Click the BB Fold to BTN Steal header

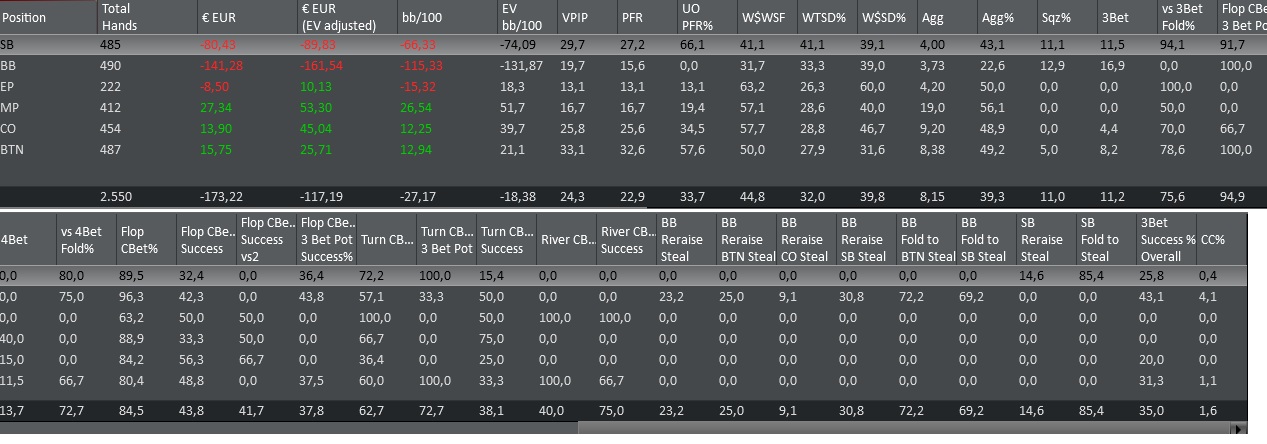pos(926,239)
